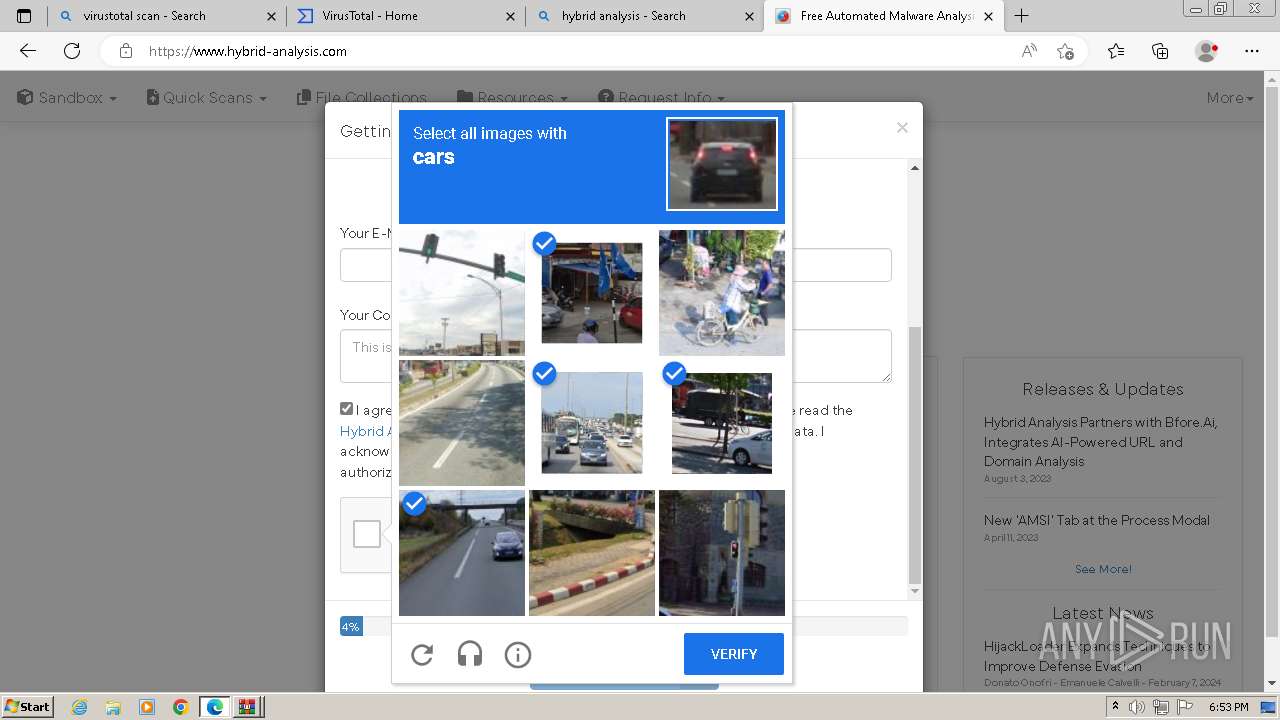Add this page to favorites
The image size is (1280, 720).
(1066, 51)
